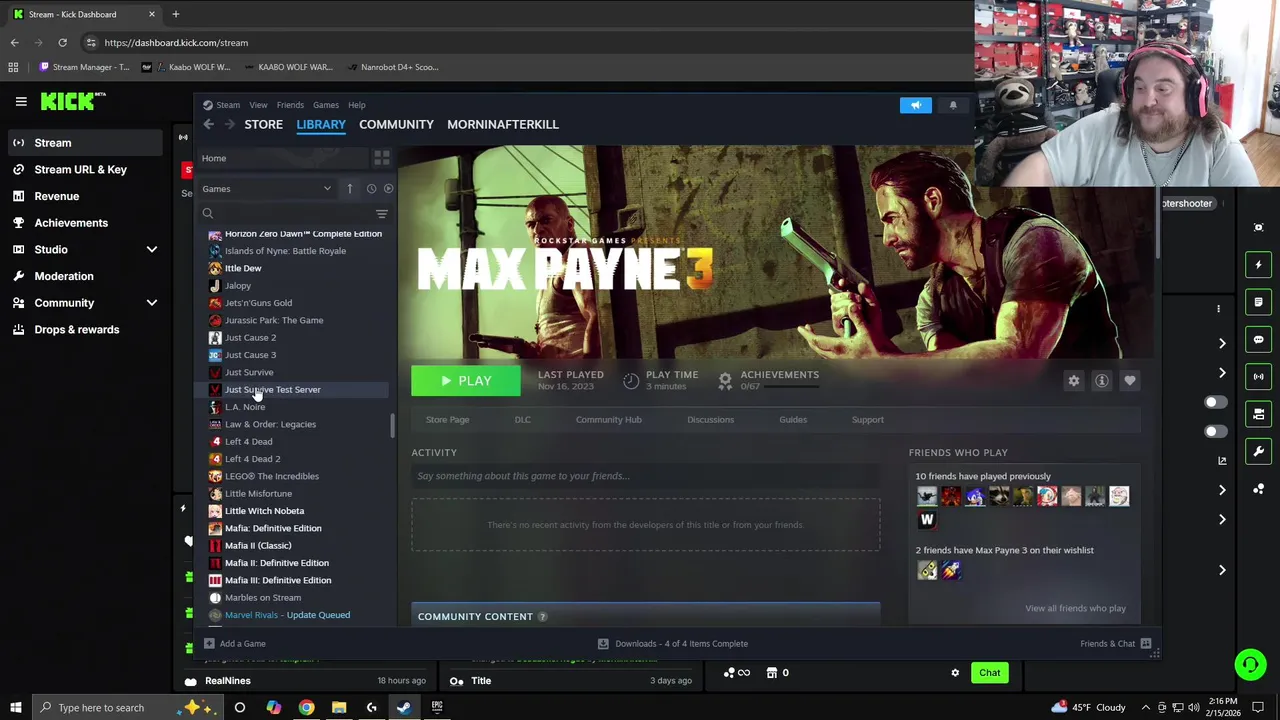
Task: Open Kick stream broadcast signal icon
Action: point(1258,377)
